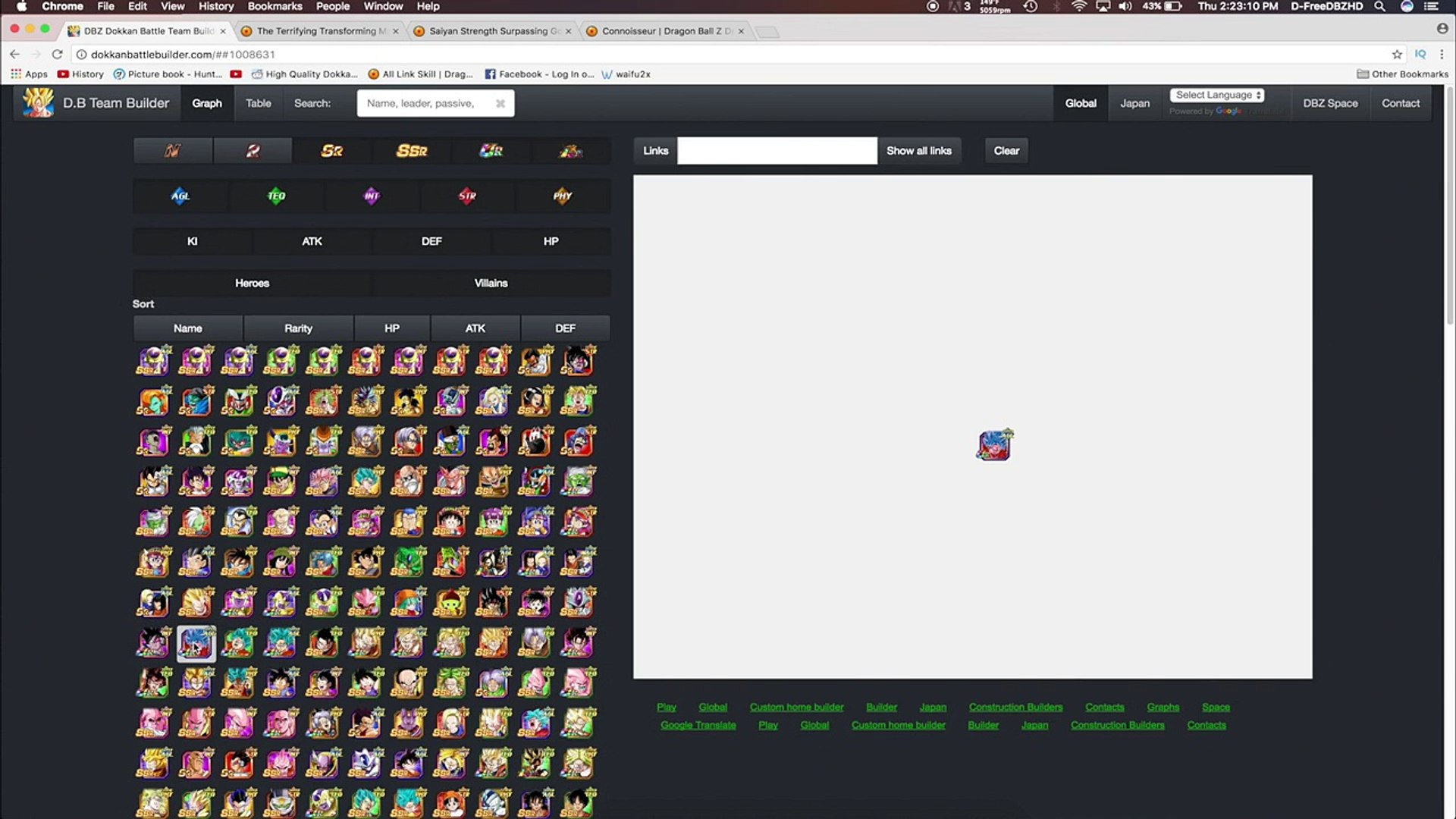The image size is (1456, 819).
Task: Filter by TEQ type icon
Action: [276, 196]
